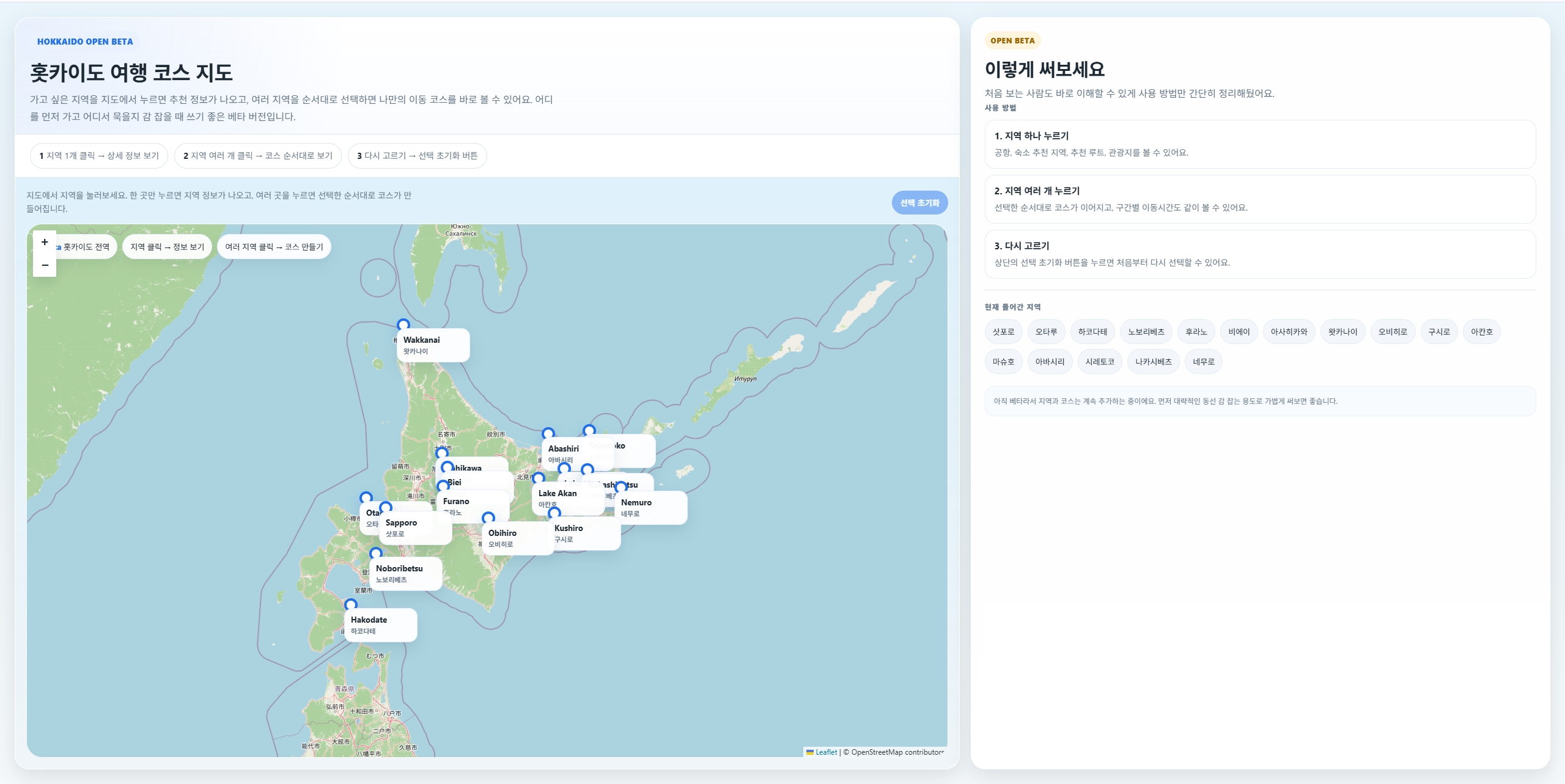This screenshot has width=1565, height=784.
Task: Click the 하코다테 region chip
Action: (1092, 332)
